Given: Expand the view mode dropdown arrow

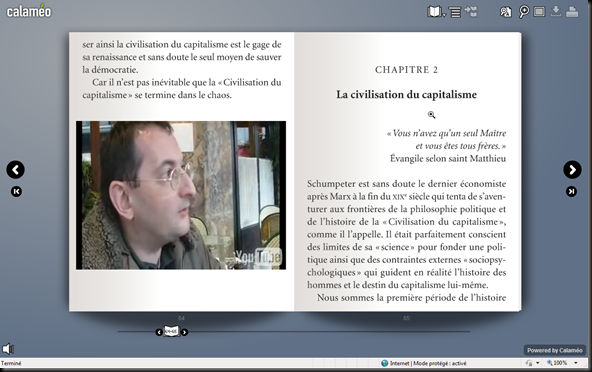Looking at the screenshot, I should (444, 15).
